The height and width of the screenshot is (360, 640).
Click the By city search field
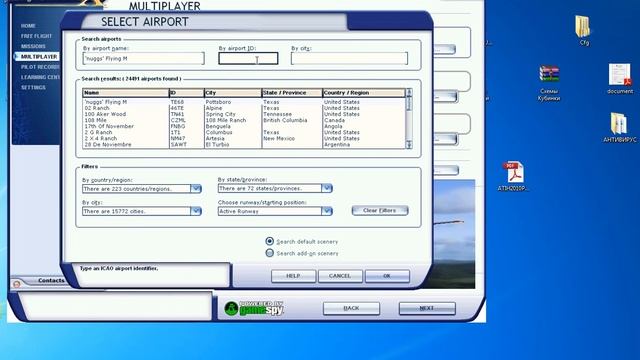pyautogui.click(x=349, y=58)
